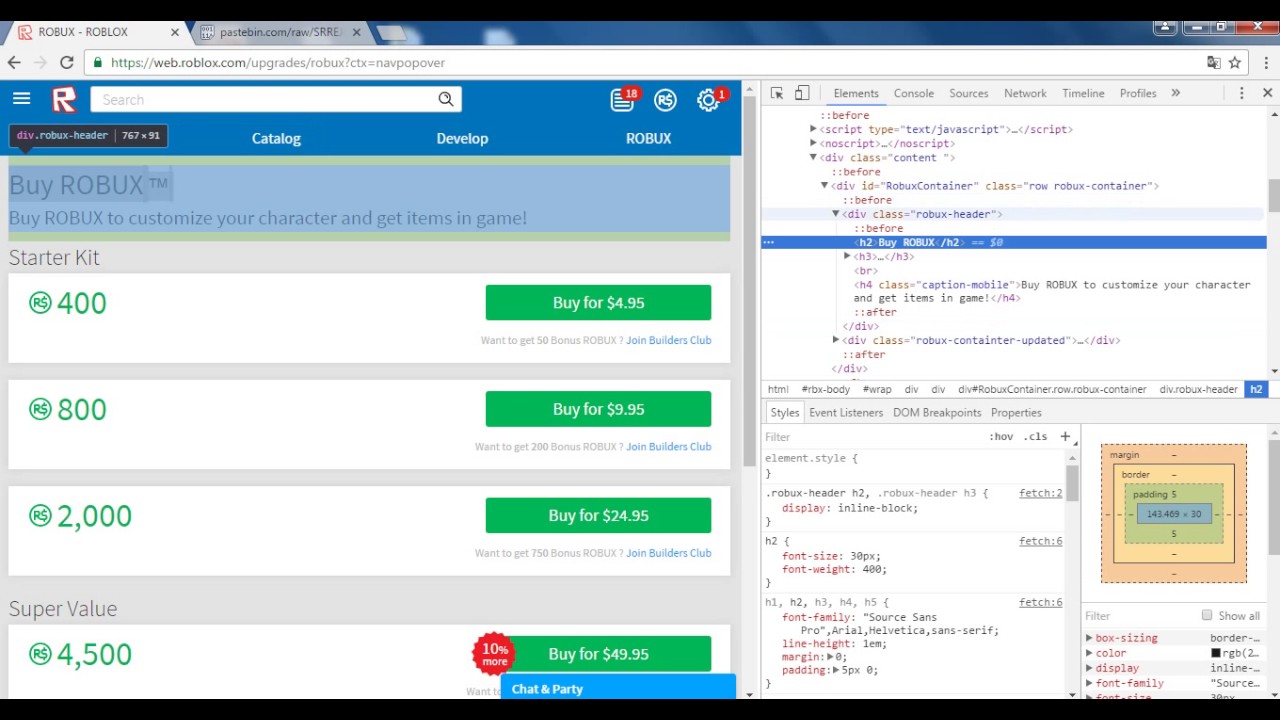Bookmark this page with star icon

pyautogui.click(x=1235, y=62)
